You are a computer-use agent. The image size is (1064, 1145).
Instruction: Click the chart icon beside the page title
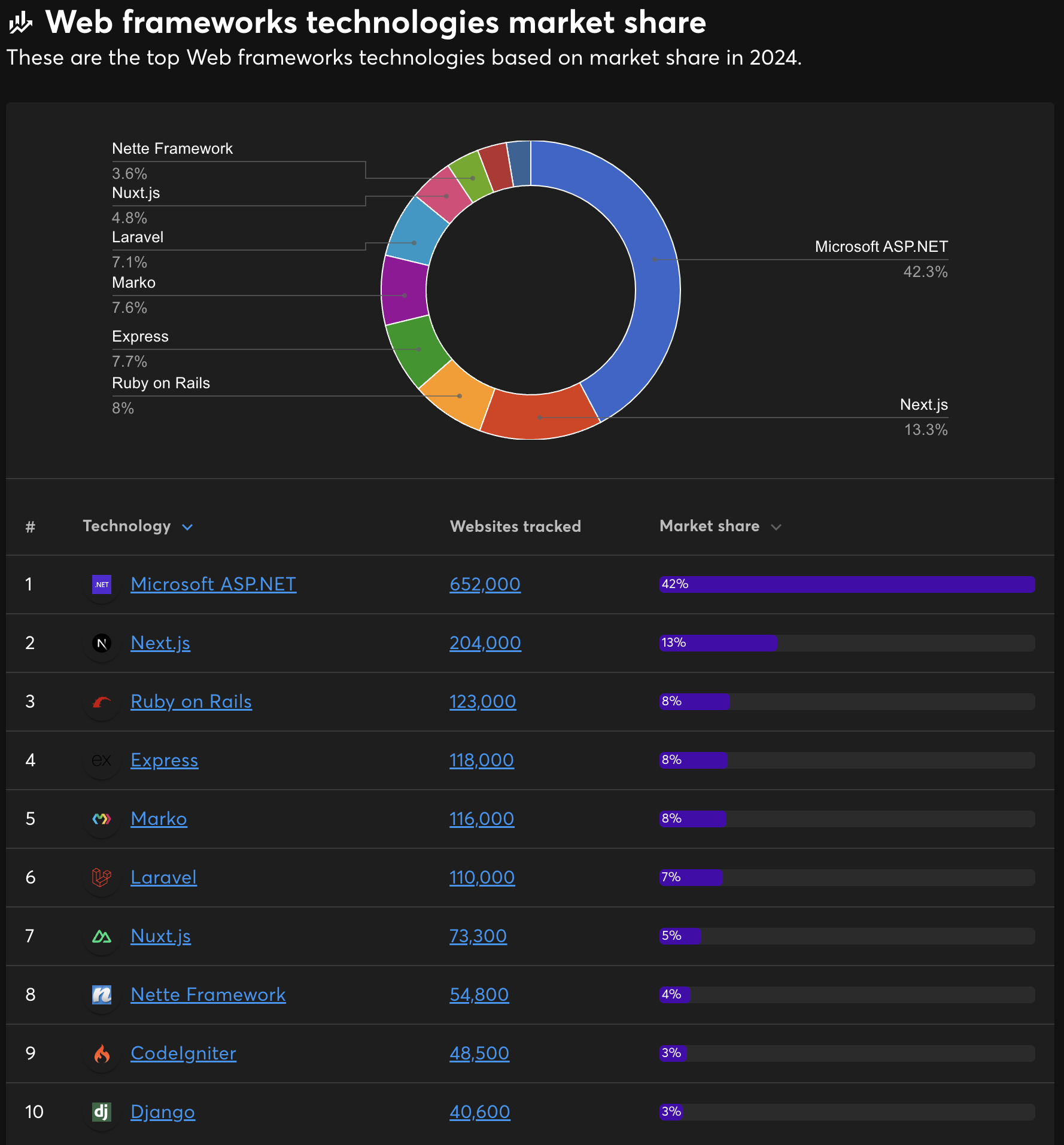21,23
